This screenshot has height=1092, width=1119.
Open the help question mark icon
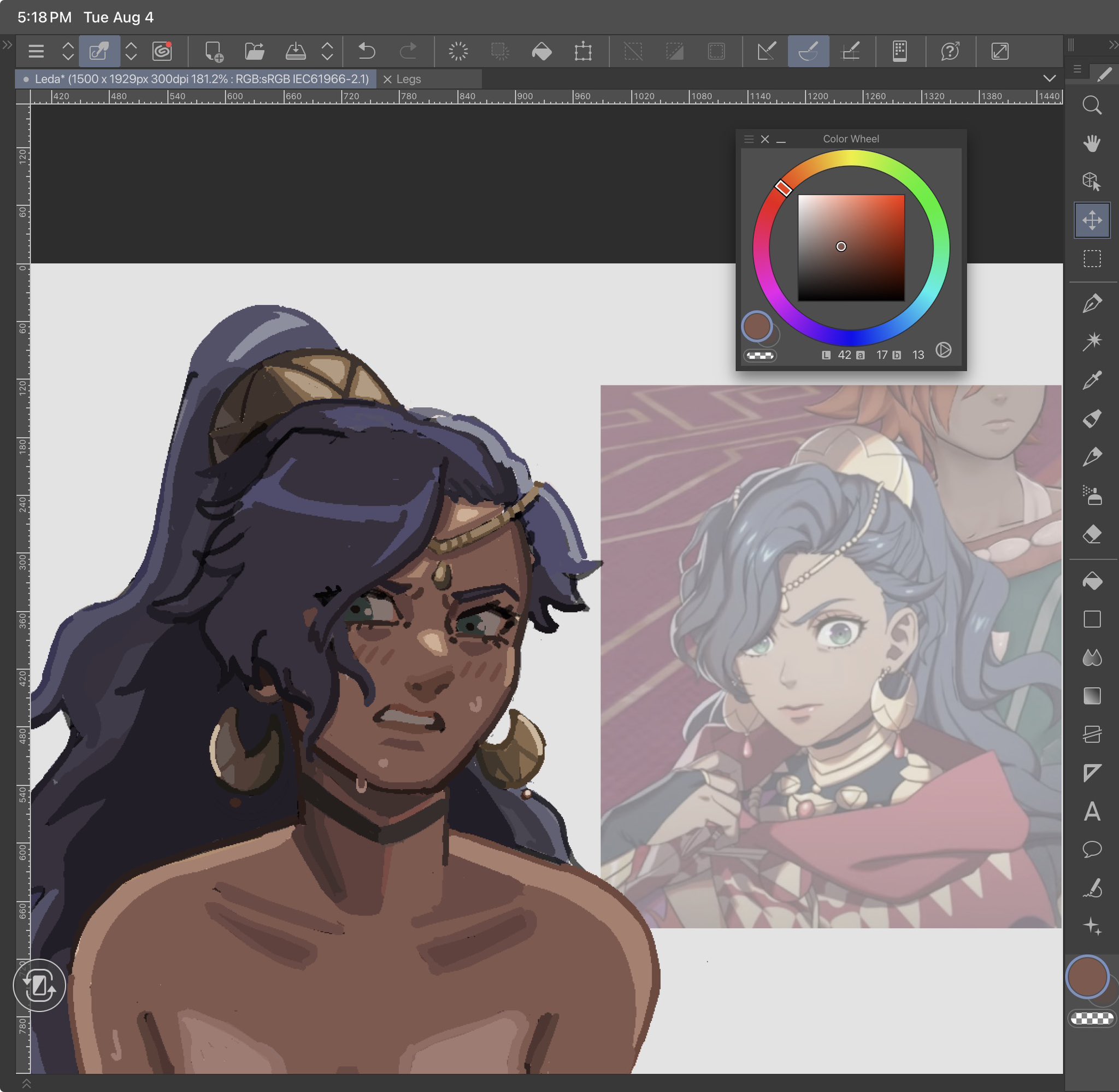click(950, 51)
